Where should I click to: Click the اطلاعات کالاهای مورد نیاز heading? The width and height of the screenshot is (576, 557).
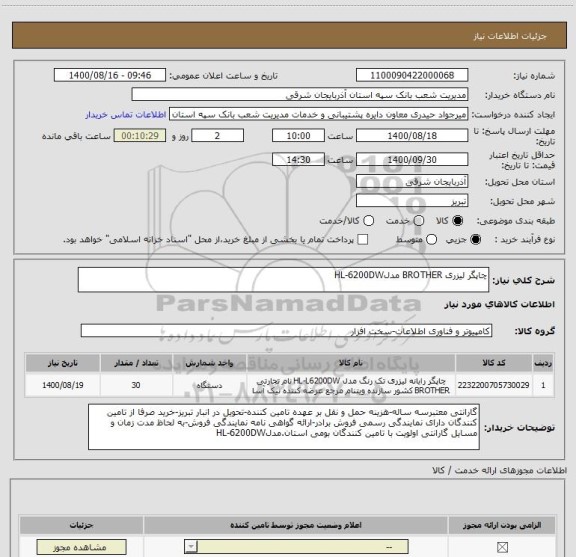pos(500,304)
